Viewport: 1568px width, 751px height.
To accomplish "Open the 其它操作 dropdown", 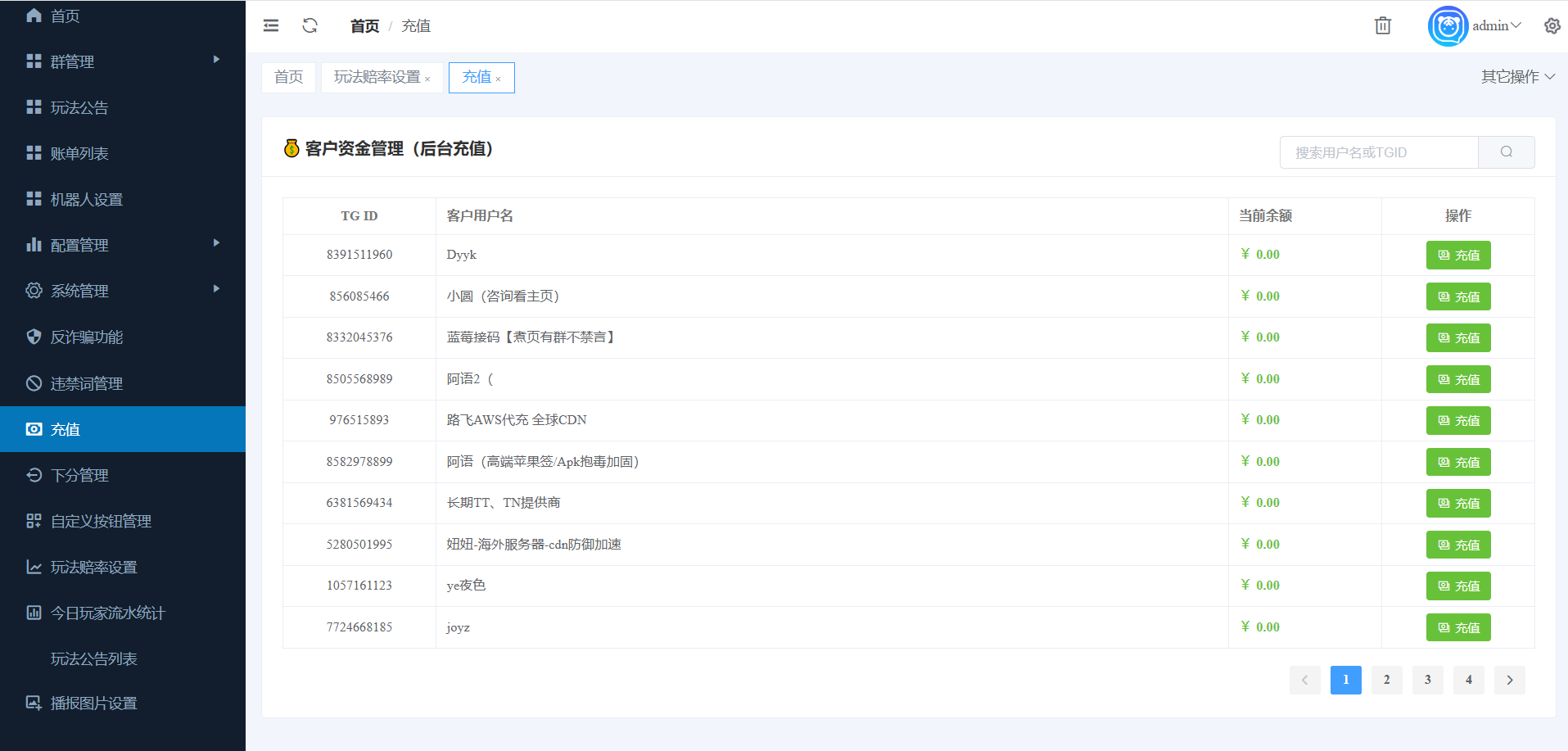I will (x=1517, y=77).
